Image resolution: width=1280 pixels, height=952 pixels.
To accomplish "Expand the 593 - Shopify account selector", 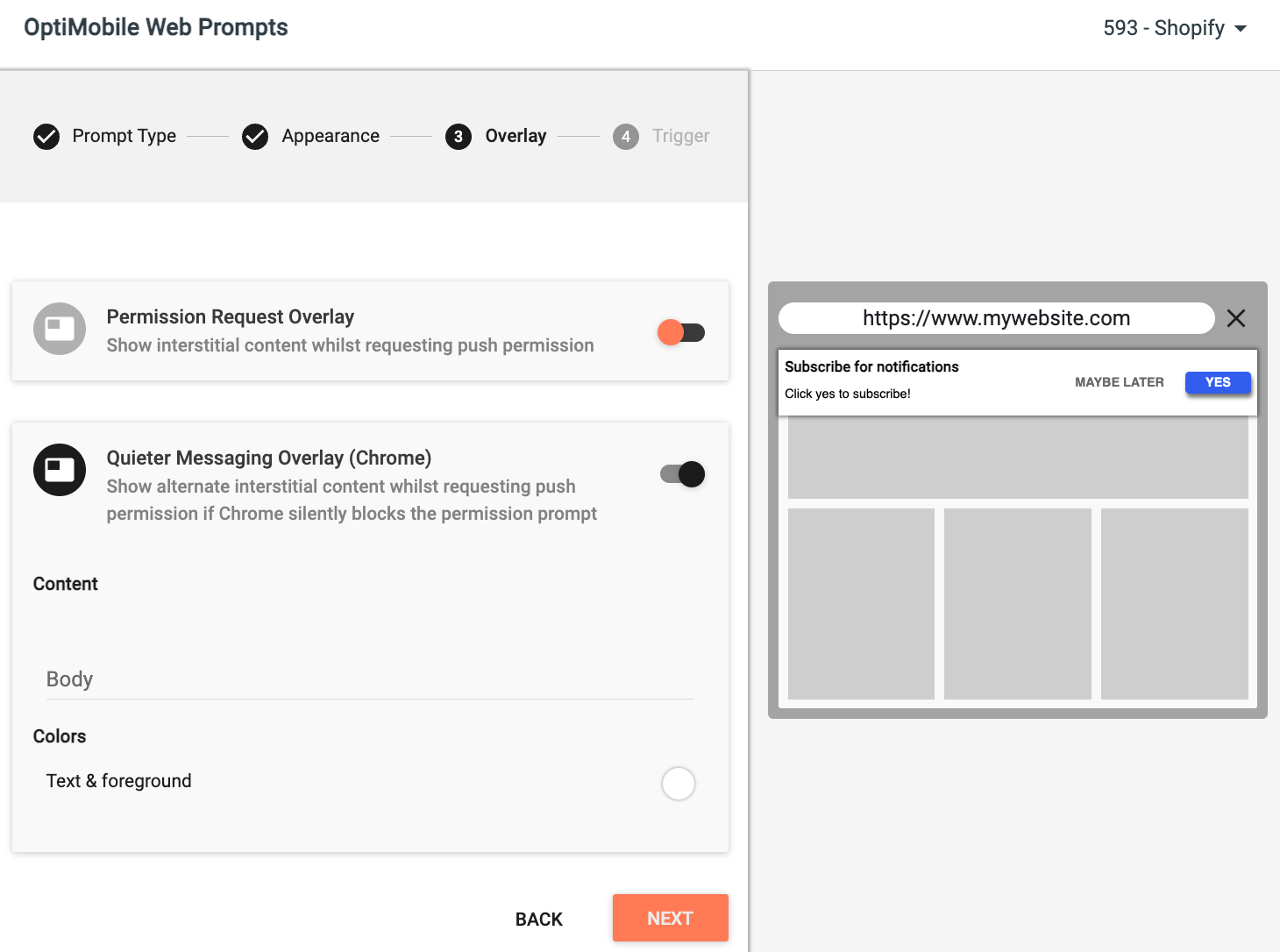I will [x=1175, y=28].
